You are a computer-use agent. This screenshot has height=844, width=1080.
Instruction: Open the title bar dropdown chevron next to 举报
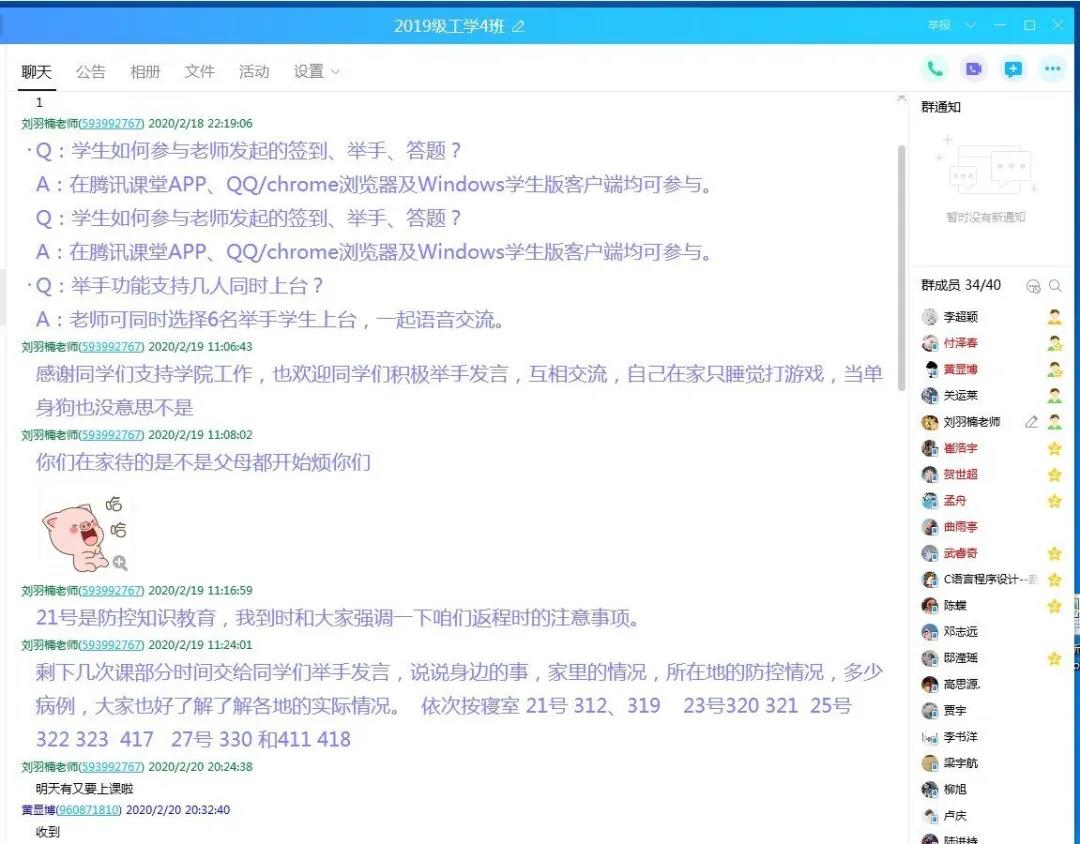970,25
